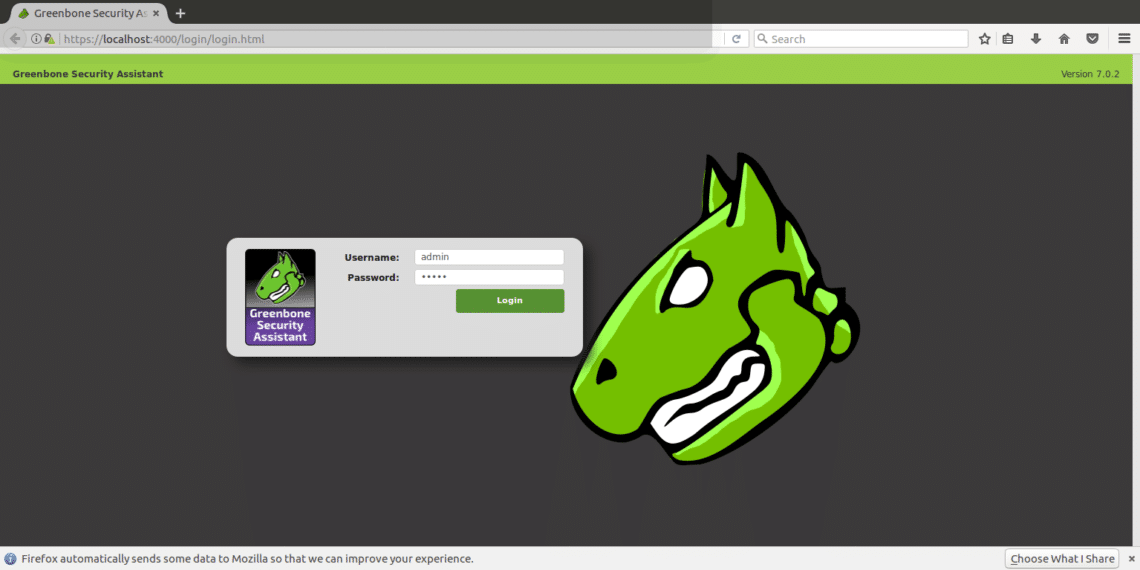
Task: Click the Username field containing admin
Action: tap(489, 257)
